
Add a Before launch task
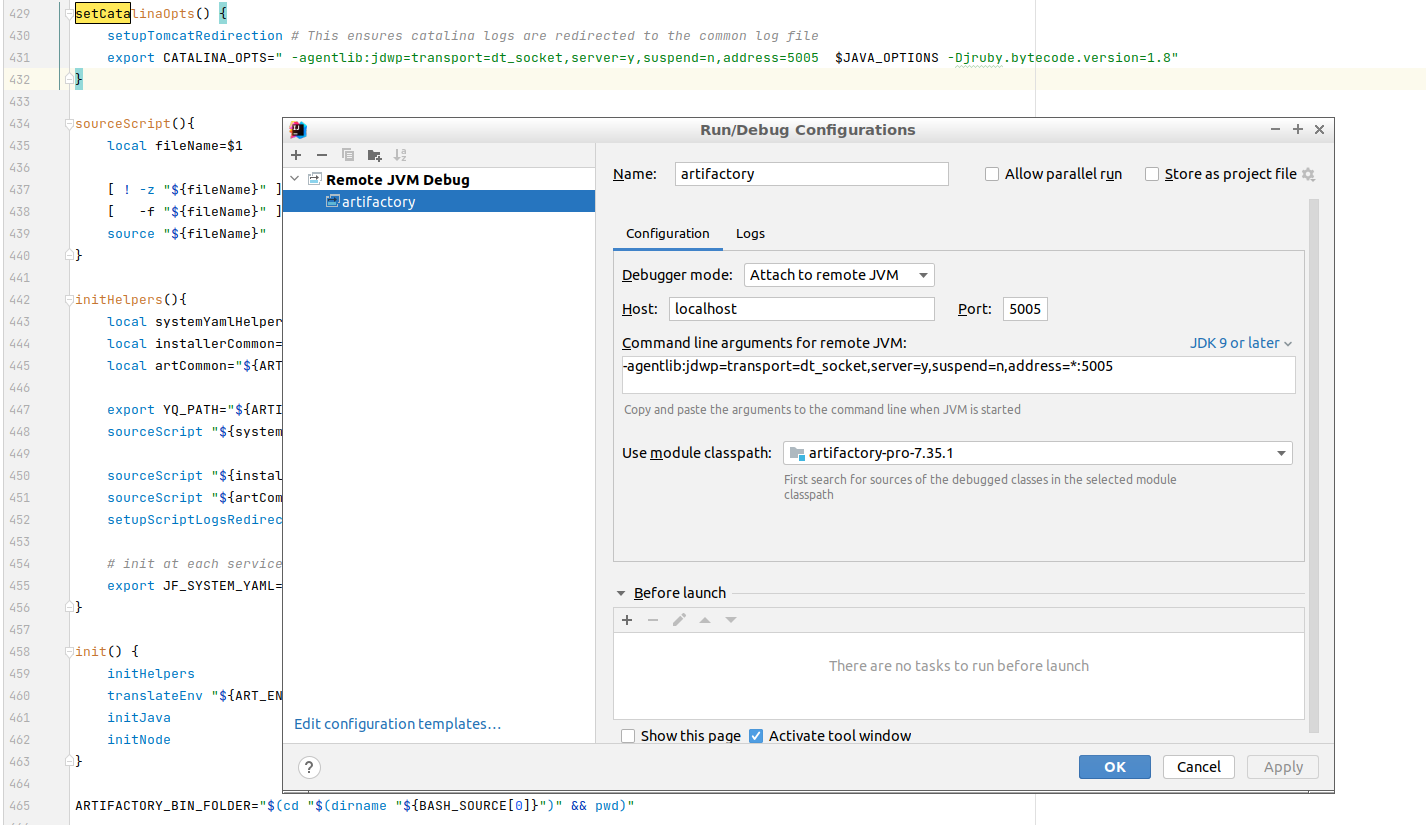click(627, 620)
